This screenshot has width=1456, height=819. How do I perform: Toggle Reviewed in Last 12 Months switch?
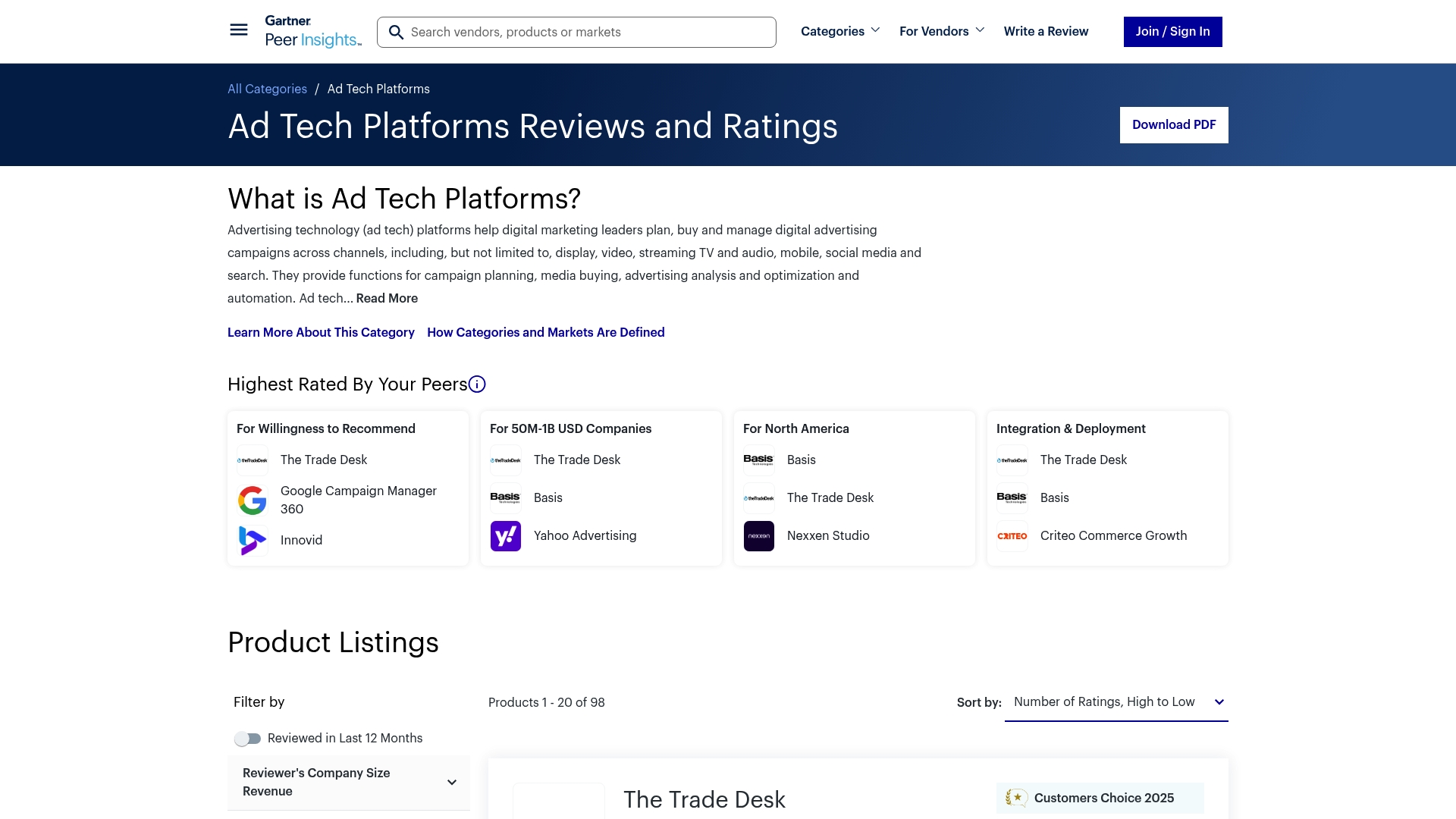point(247,739)
